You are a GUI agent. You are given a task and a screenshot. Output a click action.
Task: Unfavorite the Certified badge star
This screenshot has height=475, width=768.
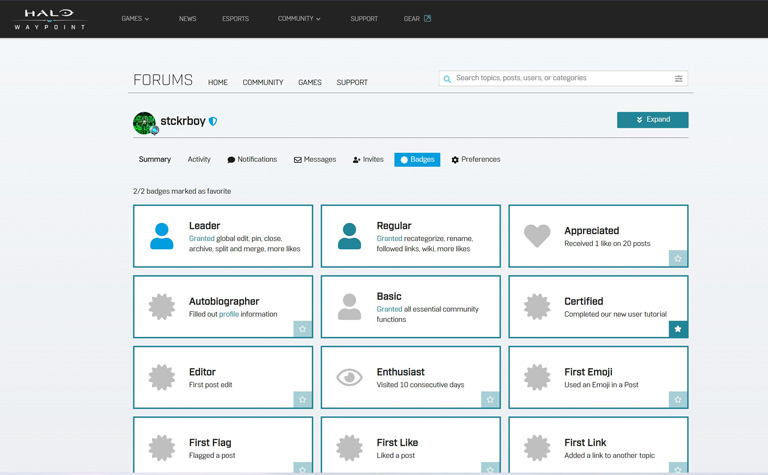[x=678, y=329]
